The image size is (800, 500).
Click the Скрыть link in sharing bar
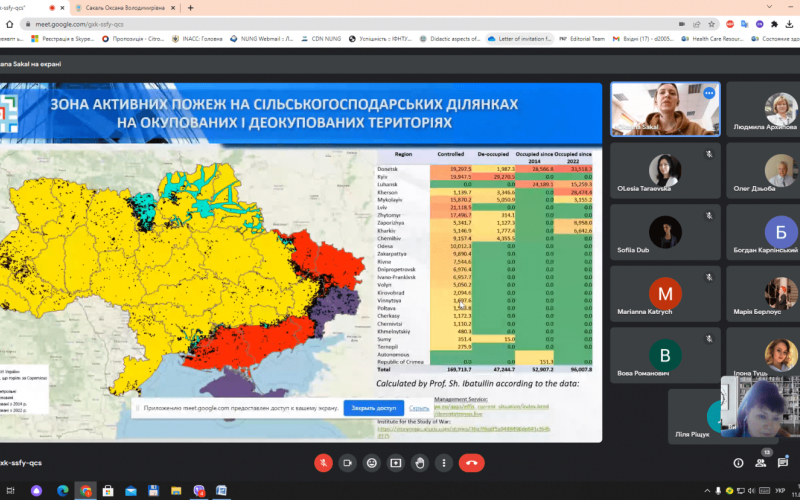click(x=419, y=408)
